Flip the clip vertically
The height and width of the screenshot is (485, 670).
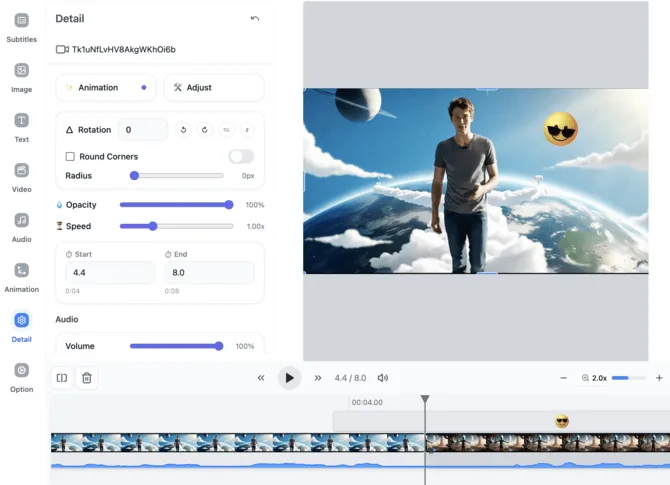point(247,130)
